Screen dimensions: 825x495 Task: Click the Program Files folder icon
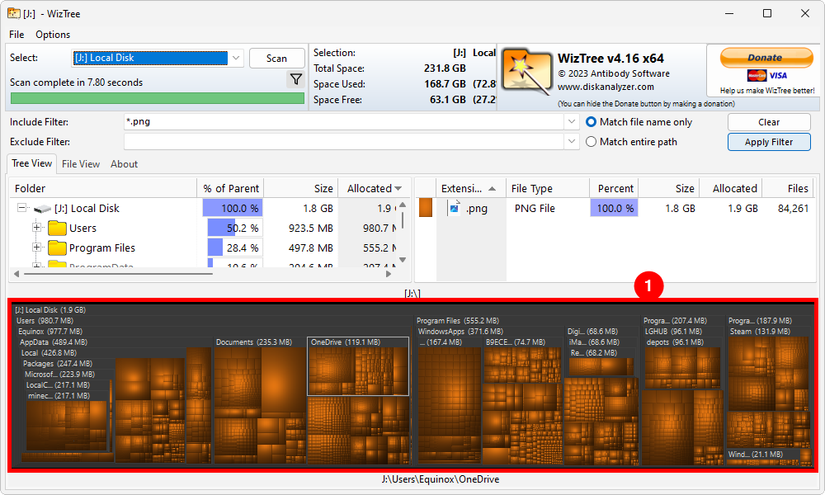pyautogui.click(x=57, y=248)
